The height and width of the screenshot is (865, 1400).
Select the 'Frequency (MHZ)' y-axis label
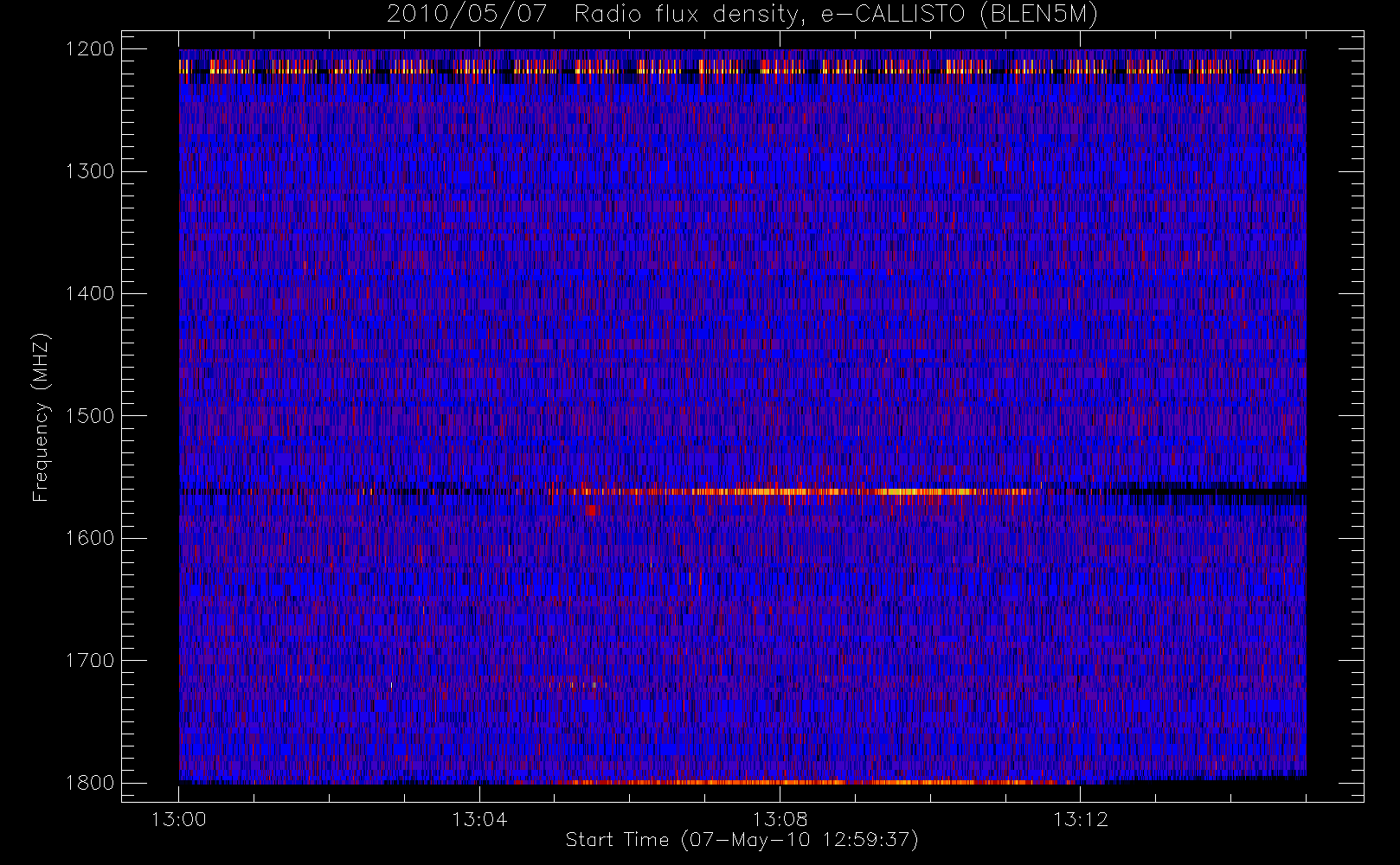[41, 417]
